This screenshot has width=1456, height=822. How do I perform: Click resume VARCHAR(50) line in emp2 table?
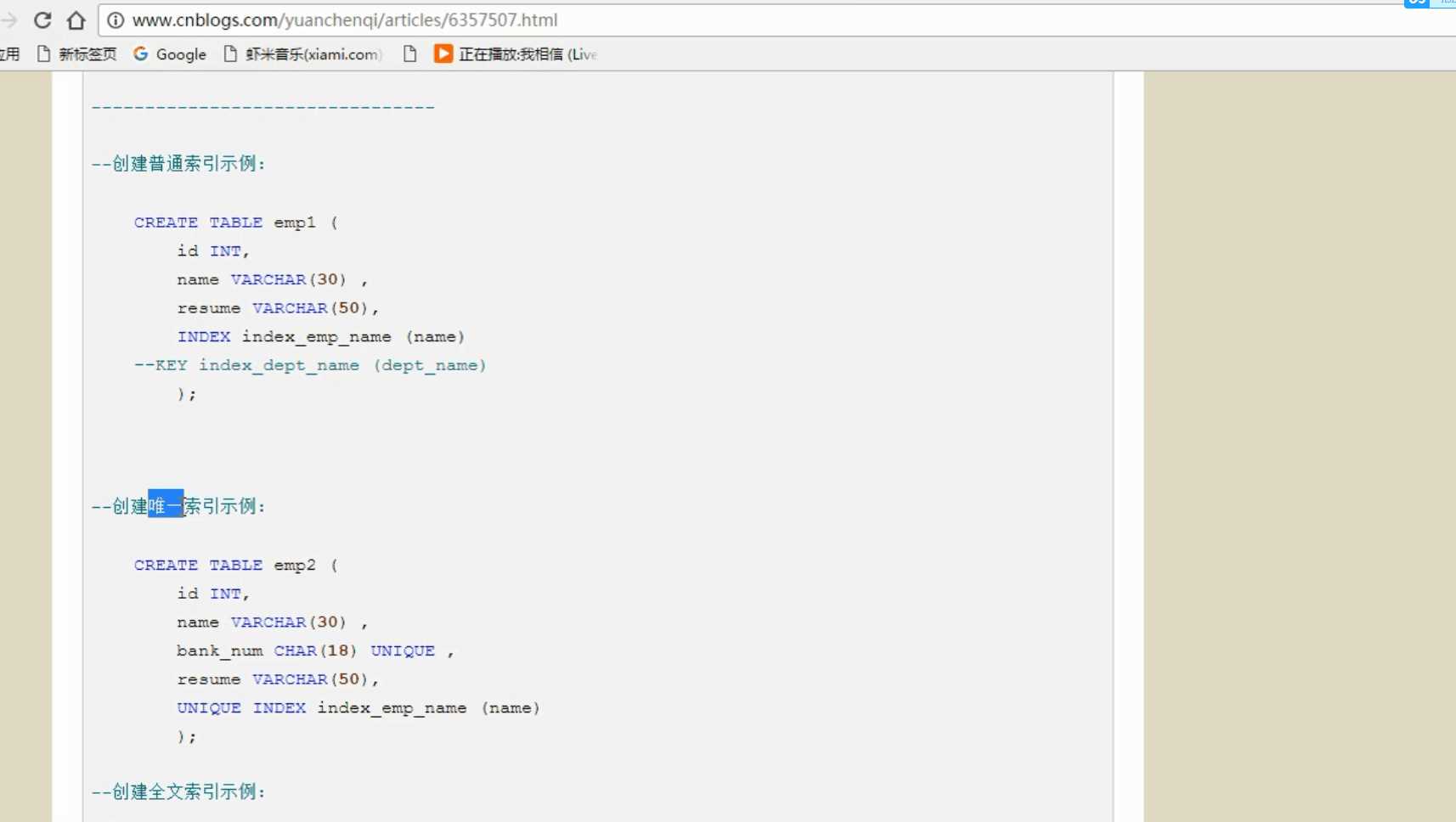278,679
